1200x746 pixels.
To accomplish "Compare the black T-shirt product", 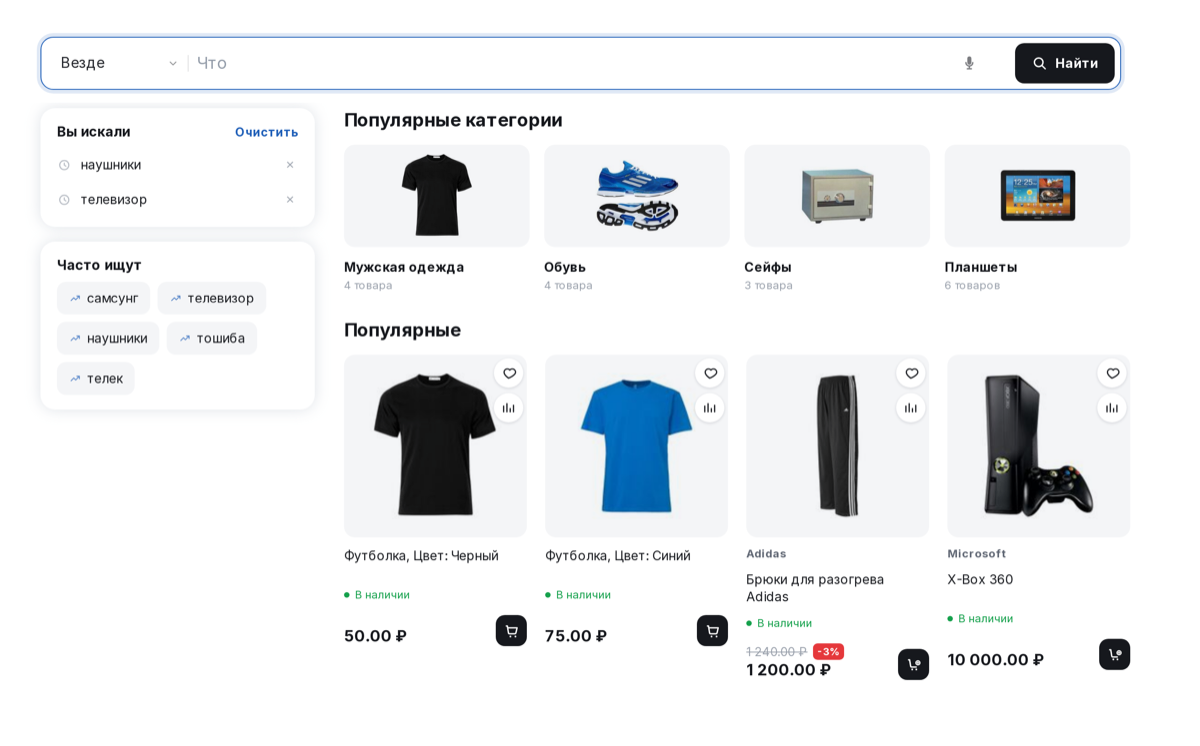I will tap(509, 408).
